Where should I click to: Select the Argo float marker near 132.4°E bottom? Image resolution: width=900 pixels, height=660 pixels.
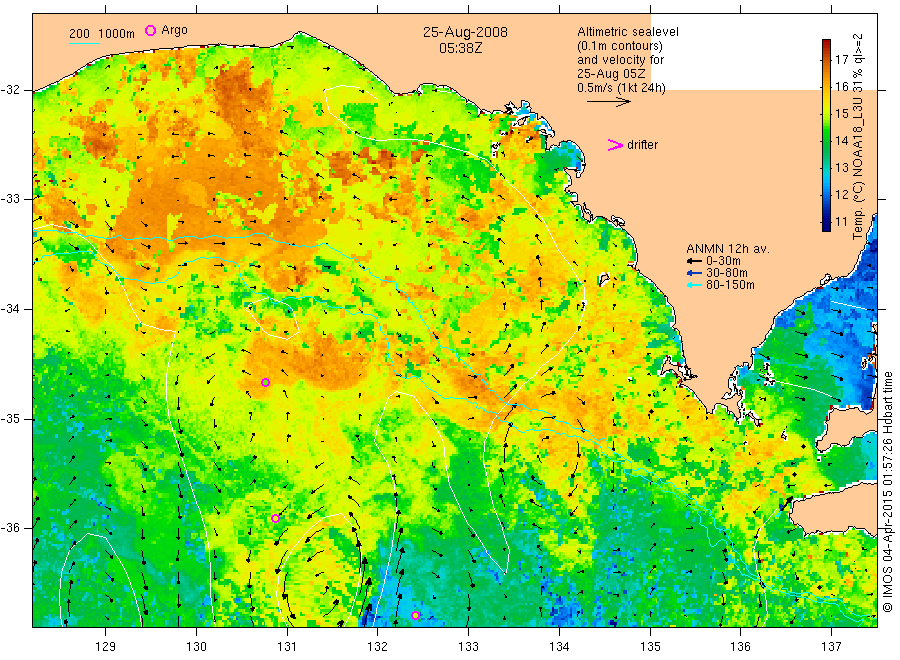coord(416,615)
